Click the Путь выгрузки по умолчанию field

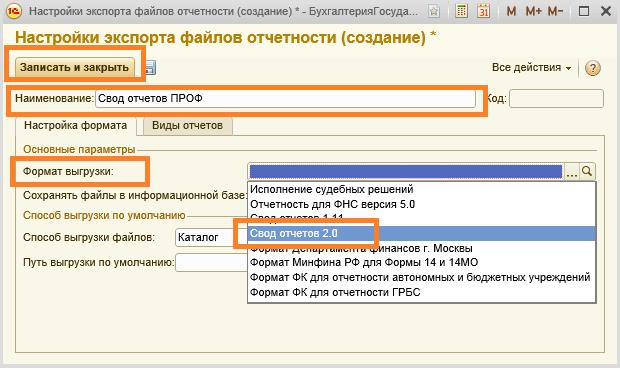211,262
